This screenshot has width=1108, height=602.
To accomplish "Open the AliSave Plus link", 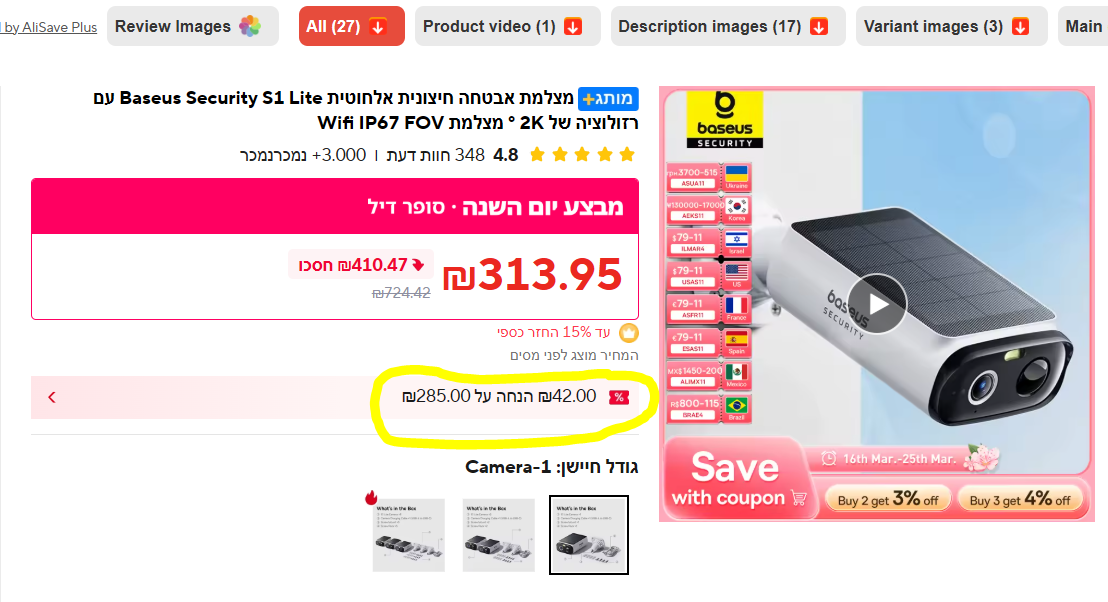I will click(x=49, y=28).
